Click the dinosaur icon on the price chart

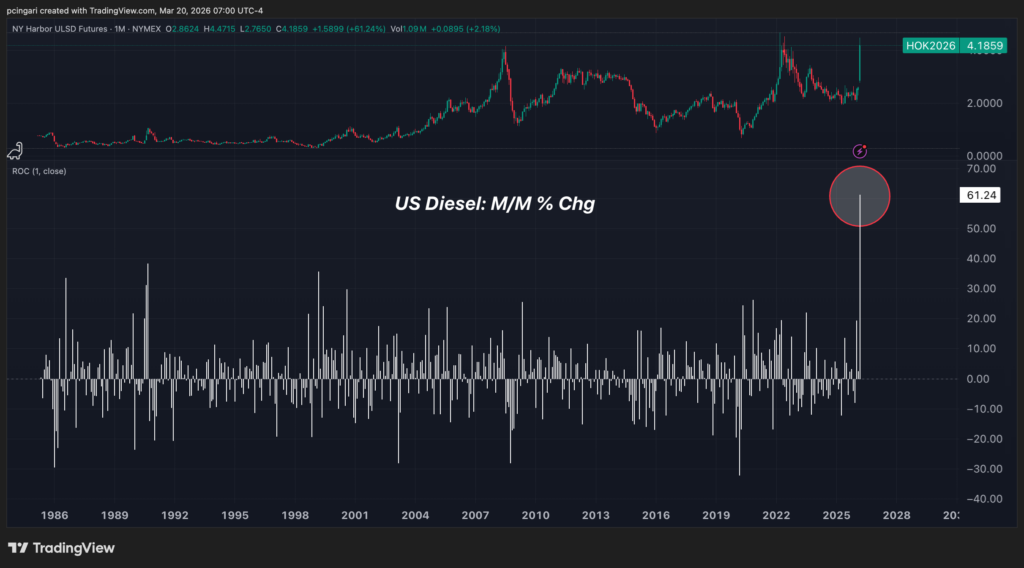click(x=16, y=151)
